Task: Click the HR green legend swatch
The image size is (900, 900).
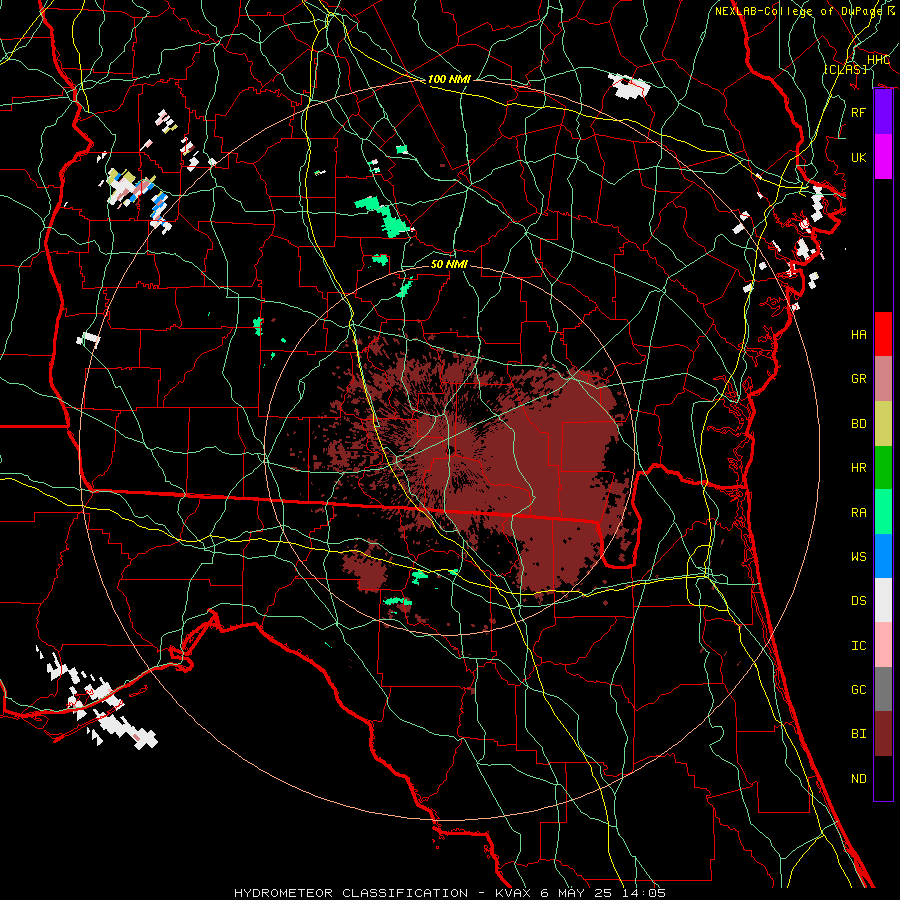Action: coord(883,467)
